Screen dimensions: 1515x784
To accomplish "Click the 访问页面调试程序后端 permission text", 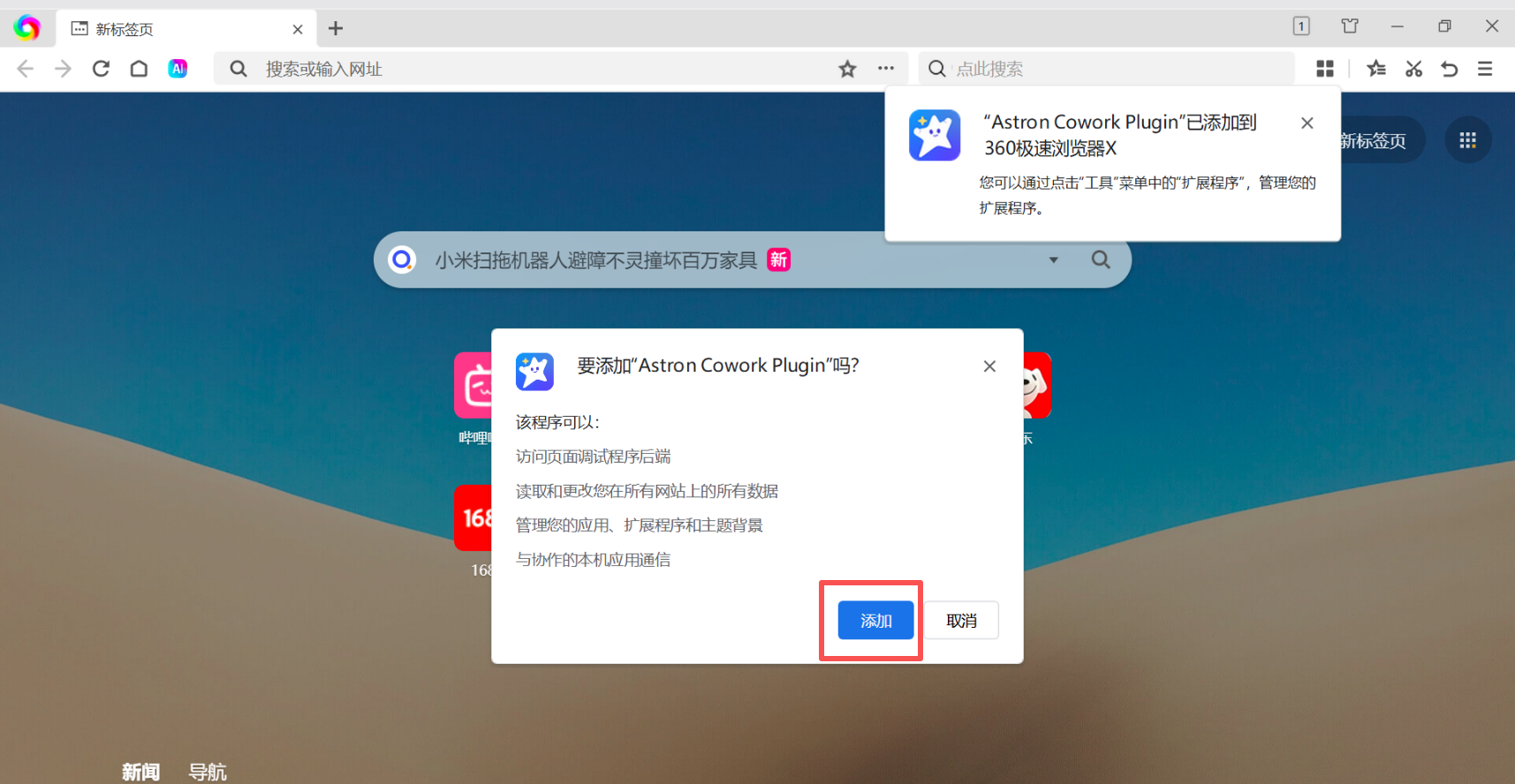I will [x=593, y=456].
